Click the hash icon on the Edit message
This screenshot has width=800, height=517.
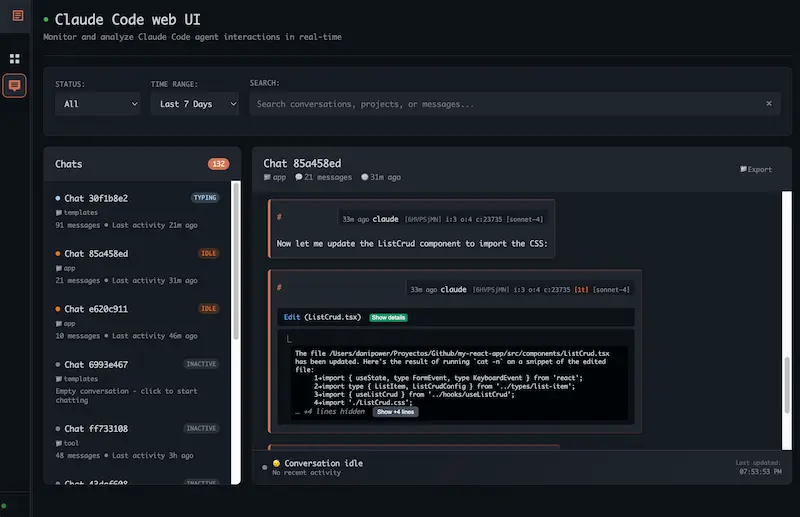(279, 287)
